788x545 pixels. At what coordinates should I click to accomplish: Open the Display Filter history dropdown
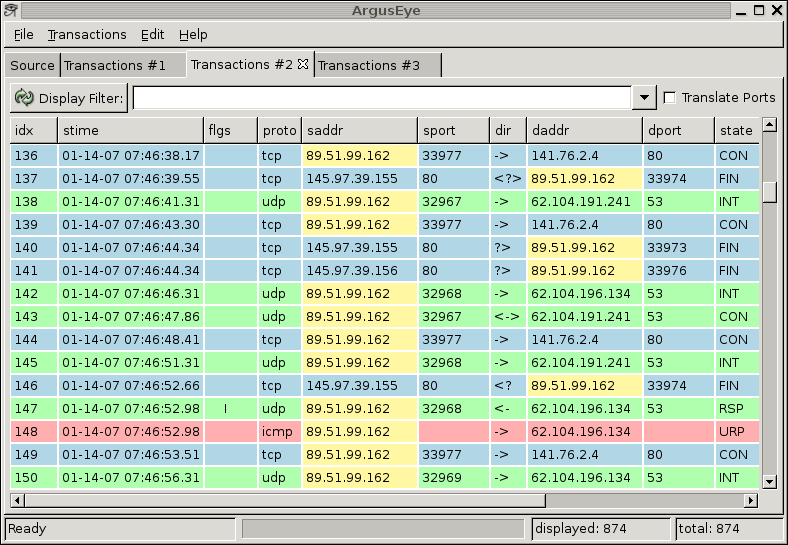[644, 98]
